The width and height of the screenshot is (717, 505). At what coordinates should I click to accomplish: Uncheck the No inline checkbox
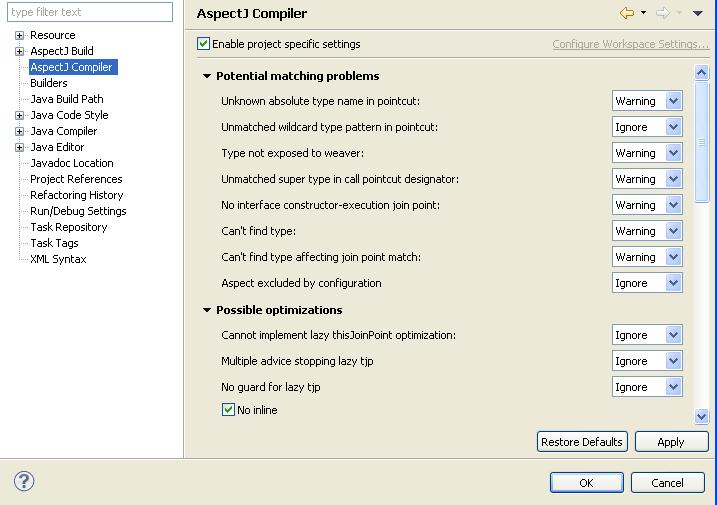[228, 410]
